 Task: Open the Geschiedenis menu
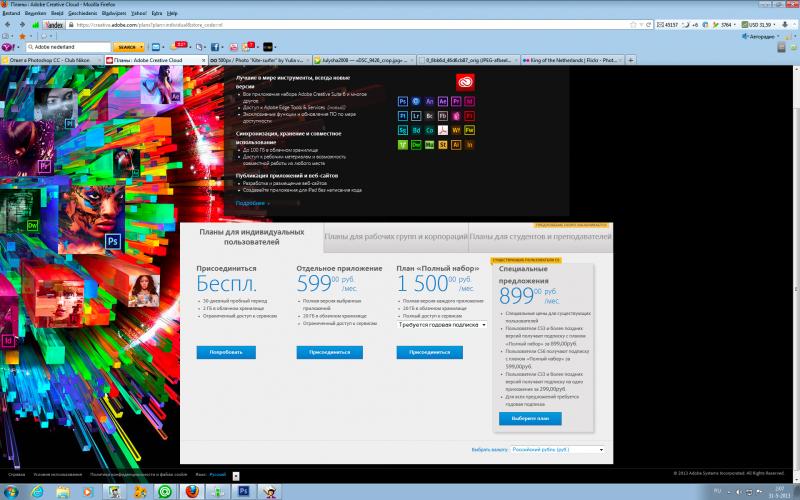coord(83,13)
